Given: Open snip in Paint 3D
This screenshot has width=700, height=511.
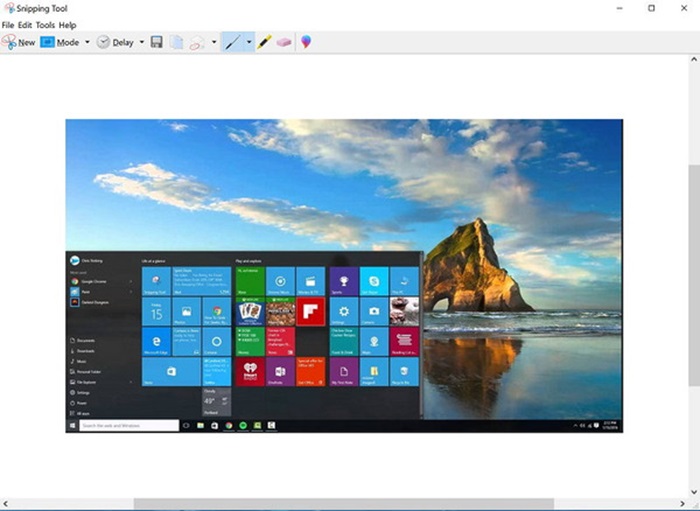Looking at the screenshot, I should tap(306, 42).
